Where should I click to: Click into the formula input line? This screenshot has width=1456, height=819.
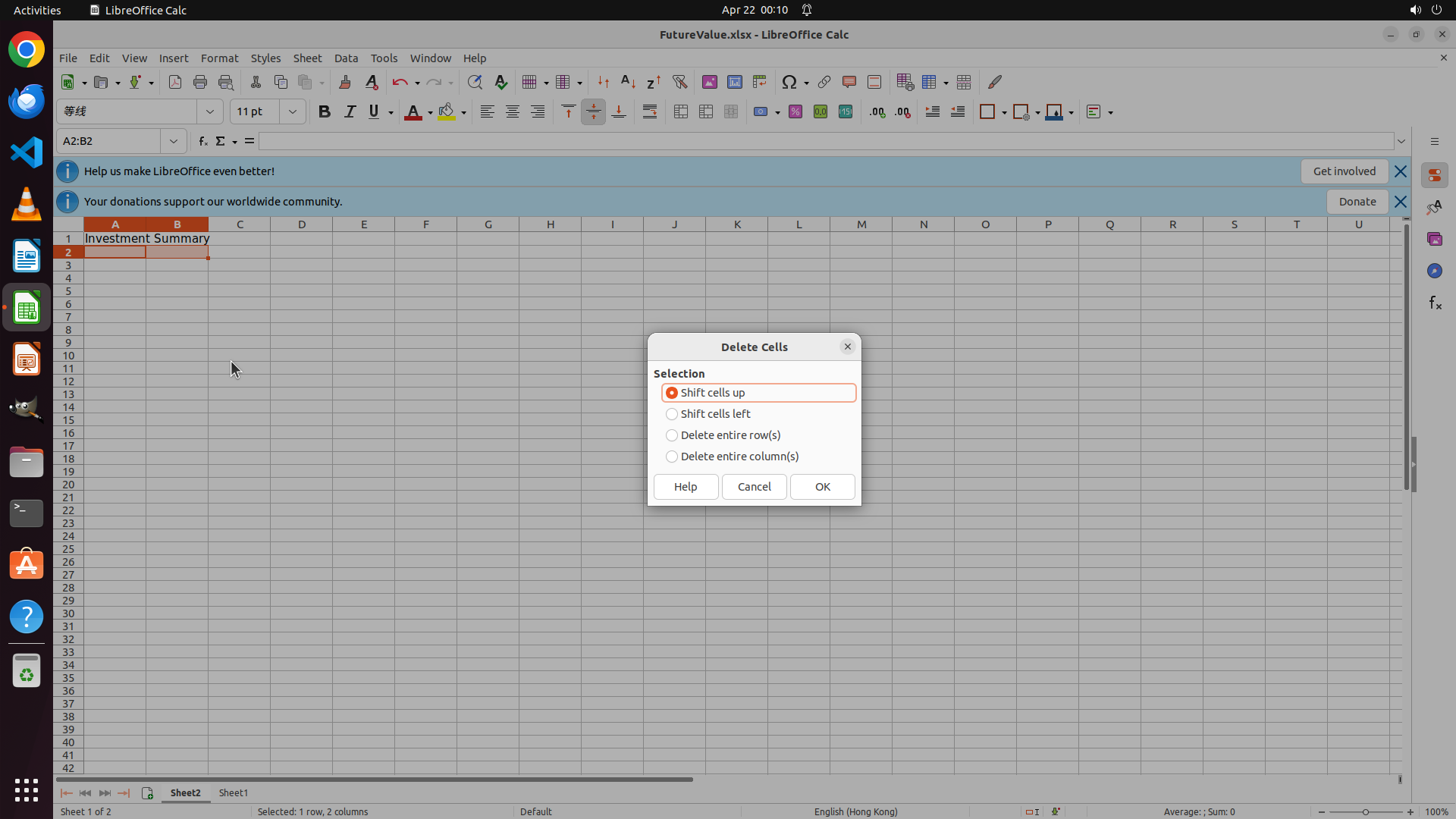coord(825,141)
